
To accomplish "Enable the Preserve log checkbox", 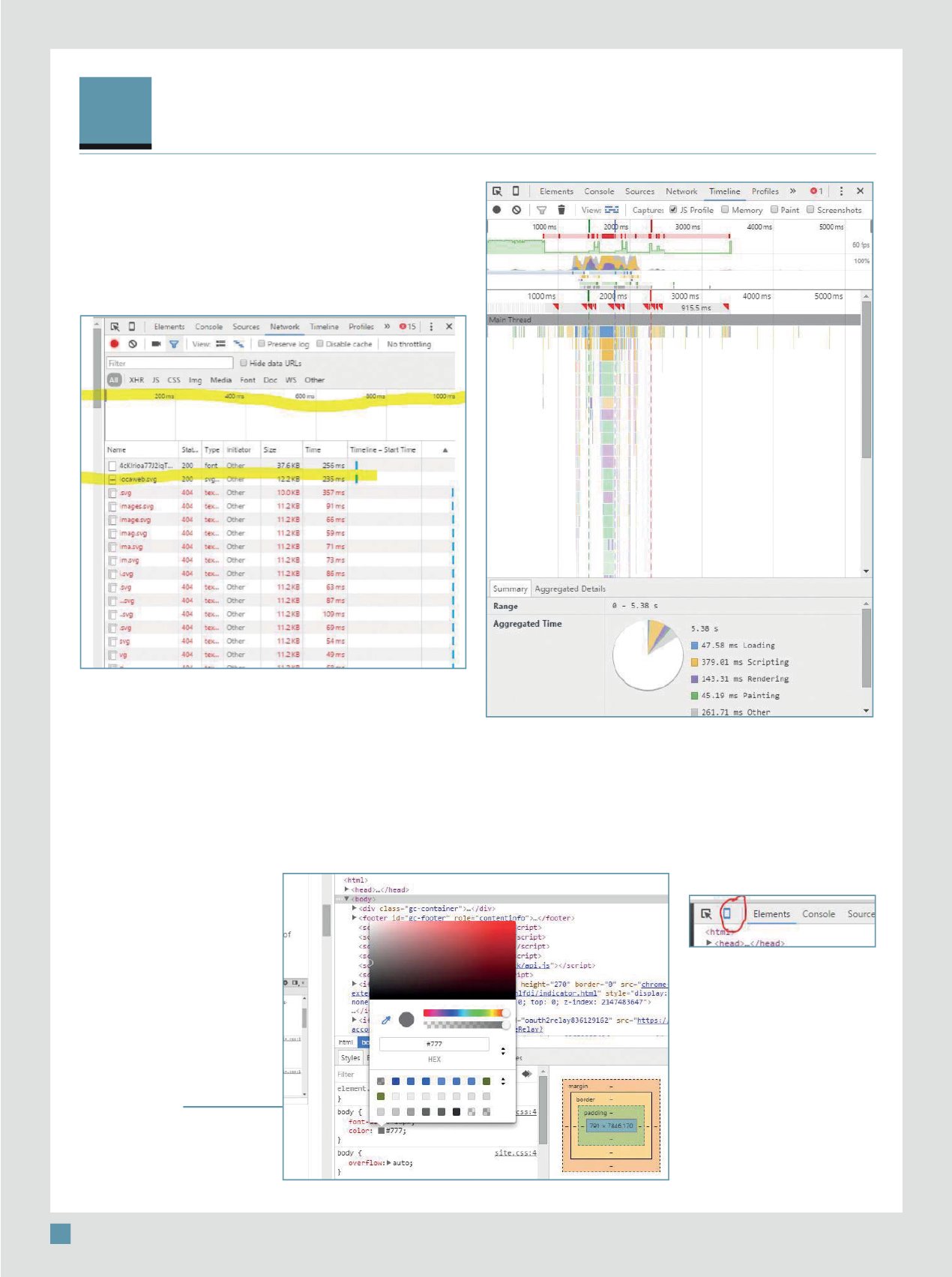I will [x=262, y=343].
